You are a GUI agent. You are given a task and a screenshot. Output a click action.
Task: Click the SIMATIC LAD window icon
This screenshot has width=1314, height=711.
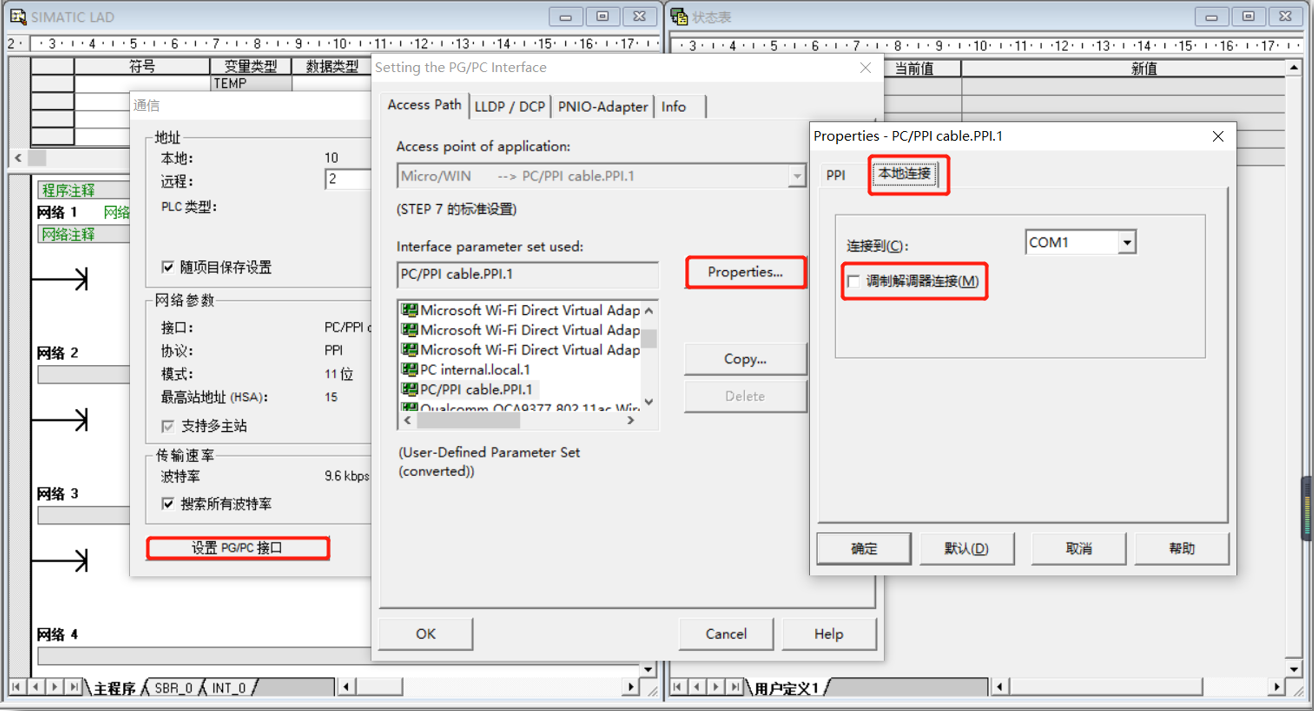pyautogui.click(x=17, y=17)
